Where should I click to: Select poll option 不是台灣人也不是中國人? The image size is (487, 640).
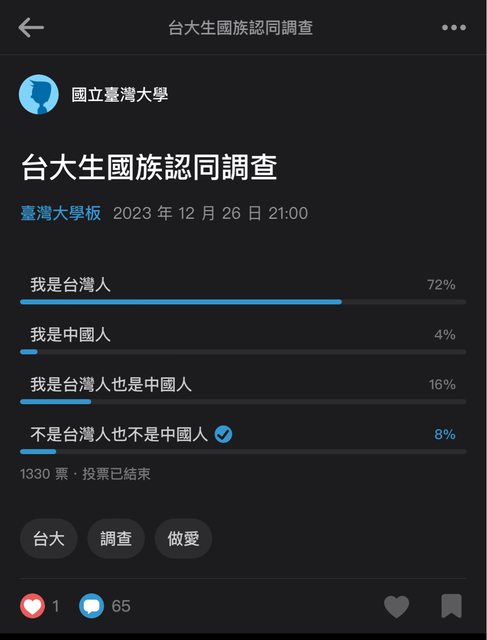click(243, 440)
